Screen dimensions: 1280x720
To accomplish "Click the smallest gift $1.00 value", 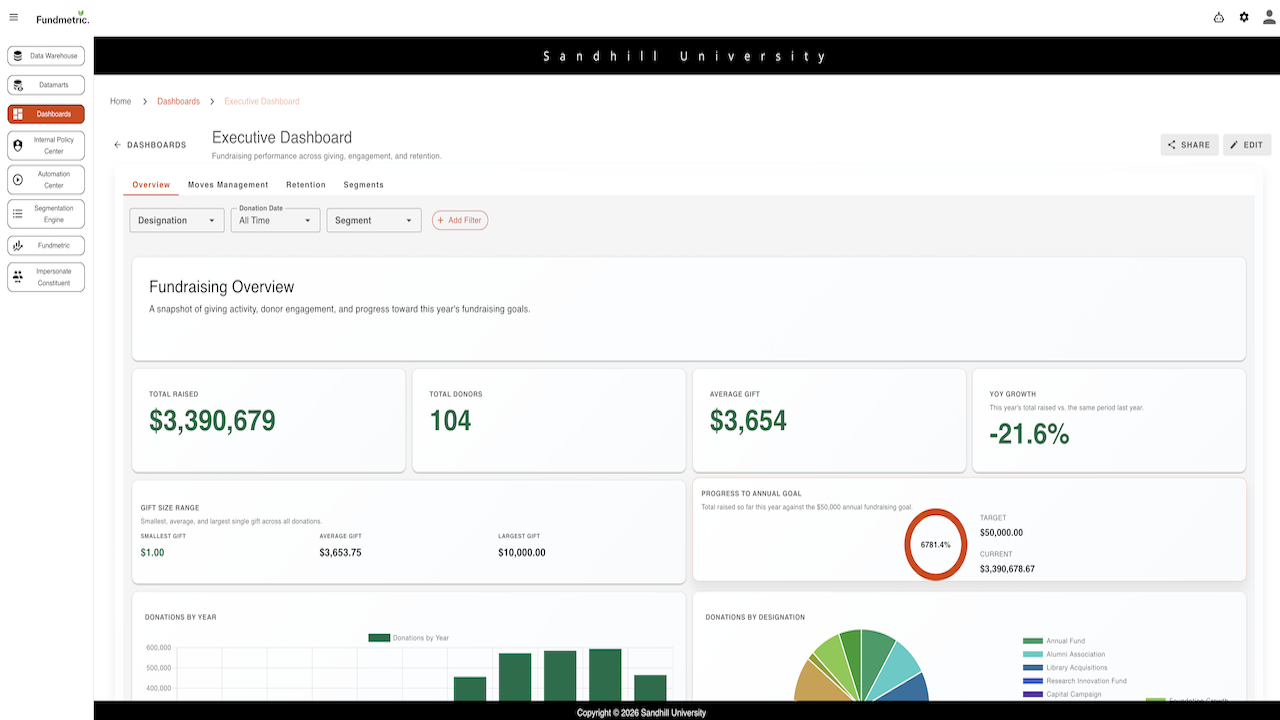I will pos(152,552).
